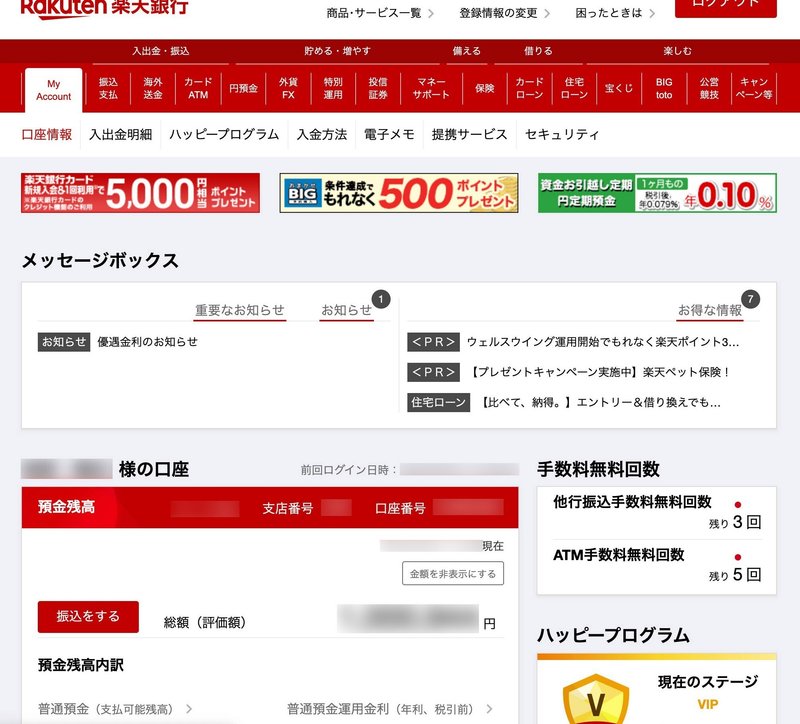The image size is (800, 724).
Task: Select セキュリティ sub-tab
Action: pos(562,135)
